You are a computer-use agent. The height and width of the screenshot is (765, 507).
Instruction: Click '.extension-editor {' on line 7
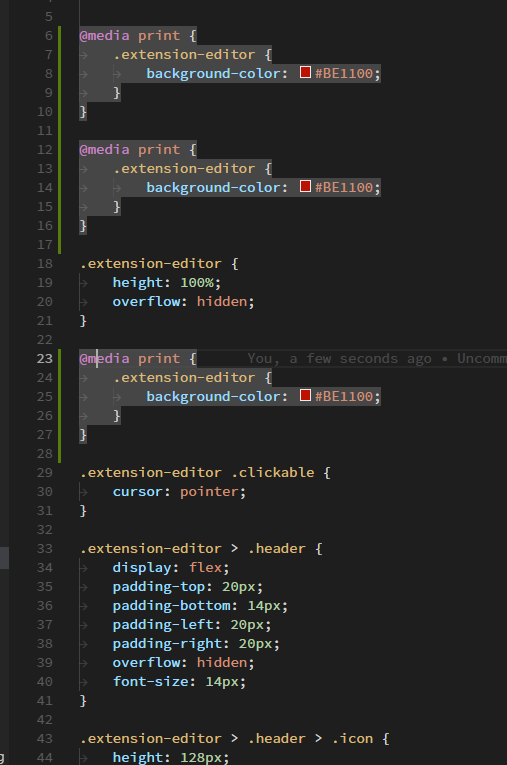(192, 55)
